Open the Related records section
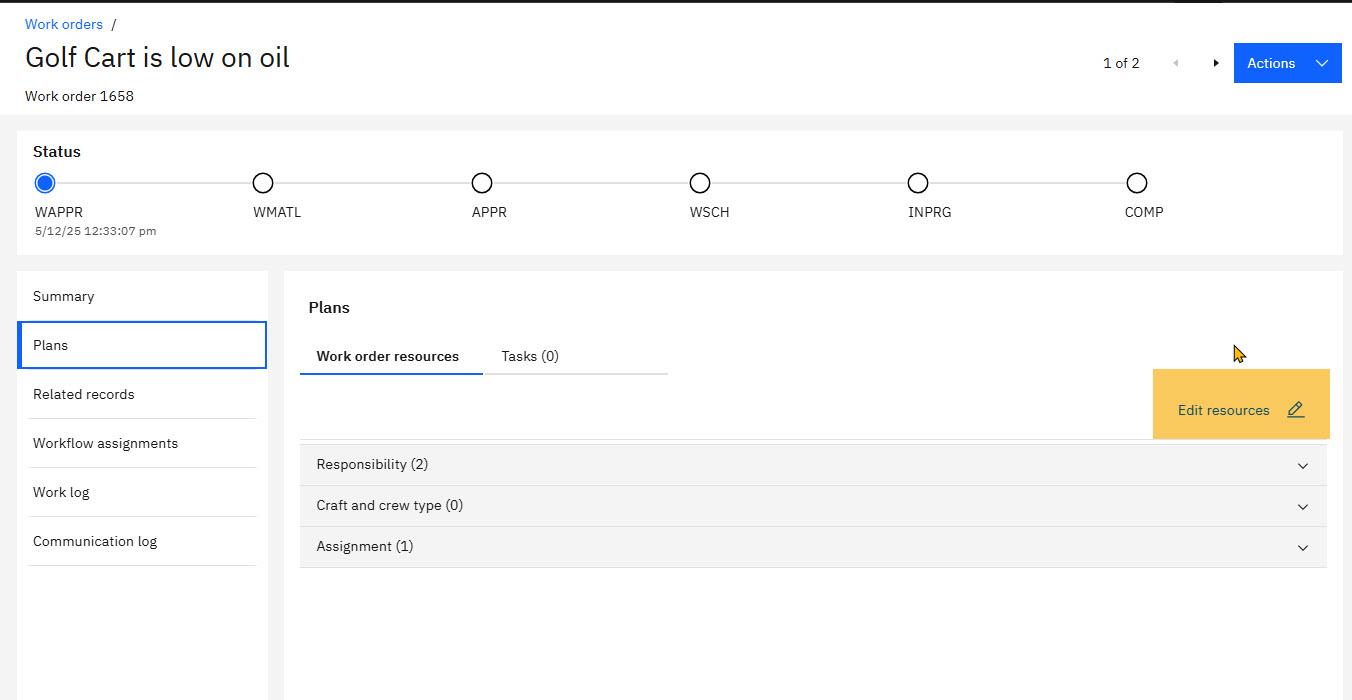The height and width of the screenshot is (700, 1352). point(84,394)
